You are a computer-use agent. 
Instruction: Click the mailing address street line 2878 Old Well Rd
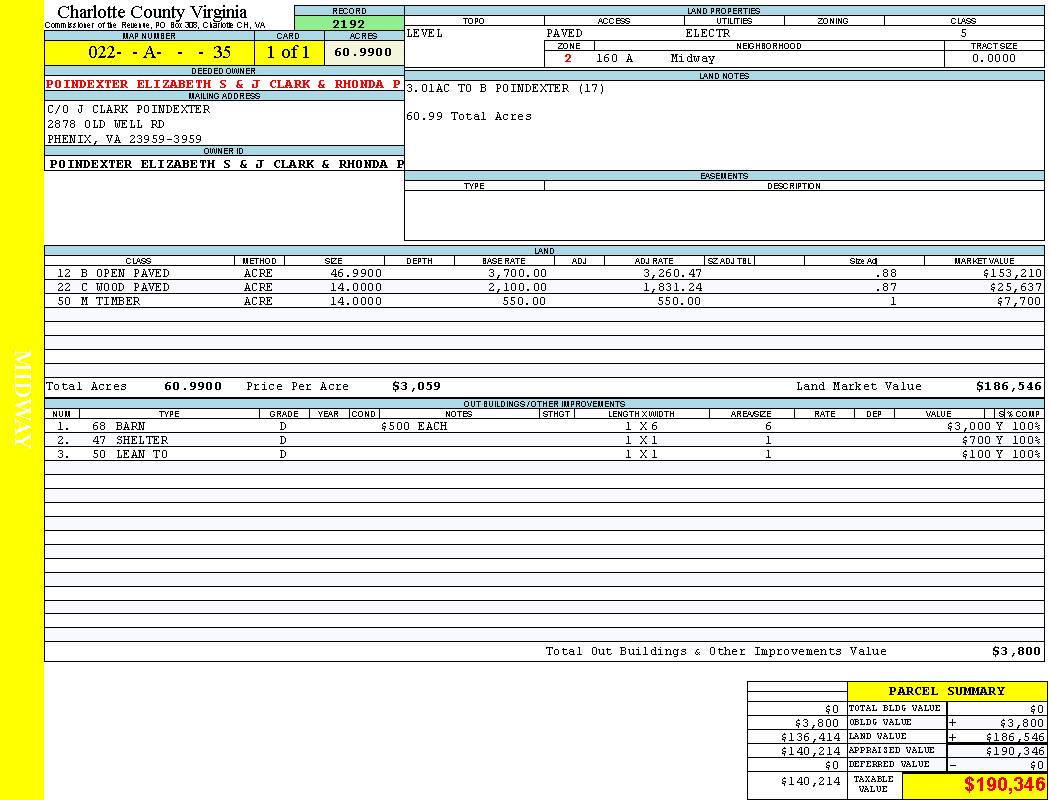click(106, 124)
